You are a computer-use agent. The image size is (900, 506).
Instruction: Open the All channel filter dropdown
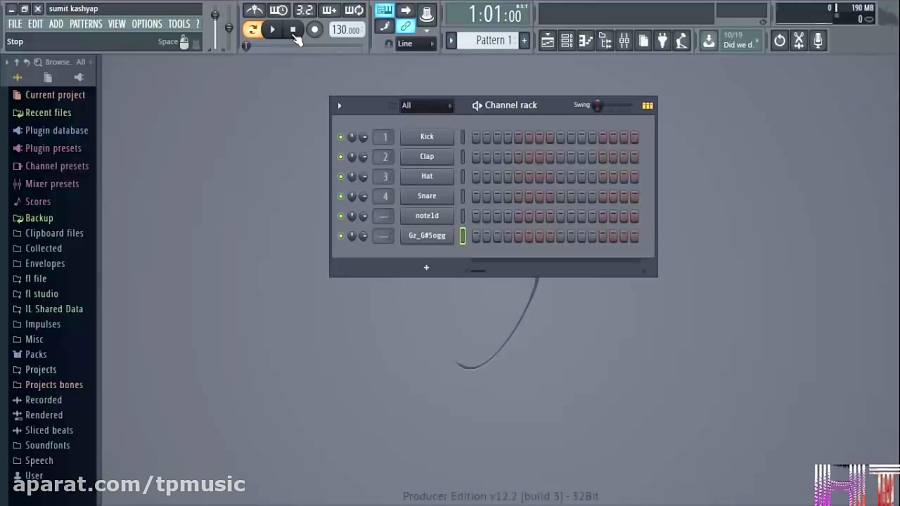426,106
